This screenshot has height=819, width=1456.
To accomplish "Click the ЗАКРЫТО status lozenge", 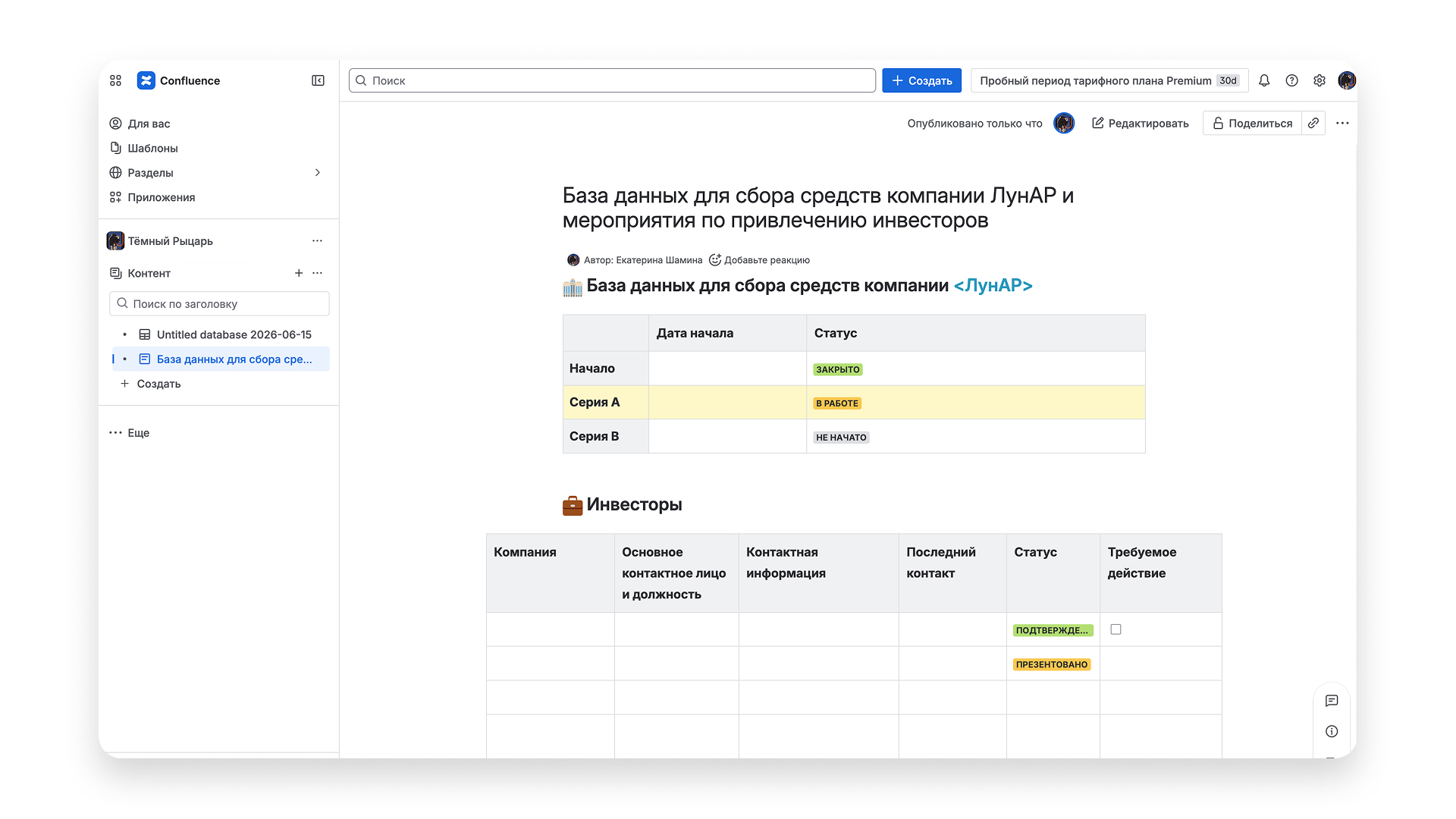I will (x=838, y=369).
